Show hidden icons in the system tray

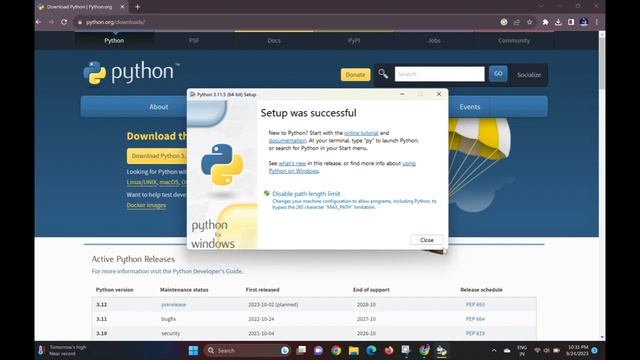pyautogui.click(x=494, y=350)
